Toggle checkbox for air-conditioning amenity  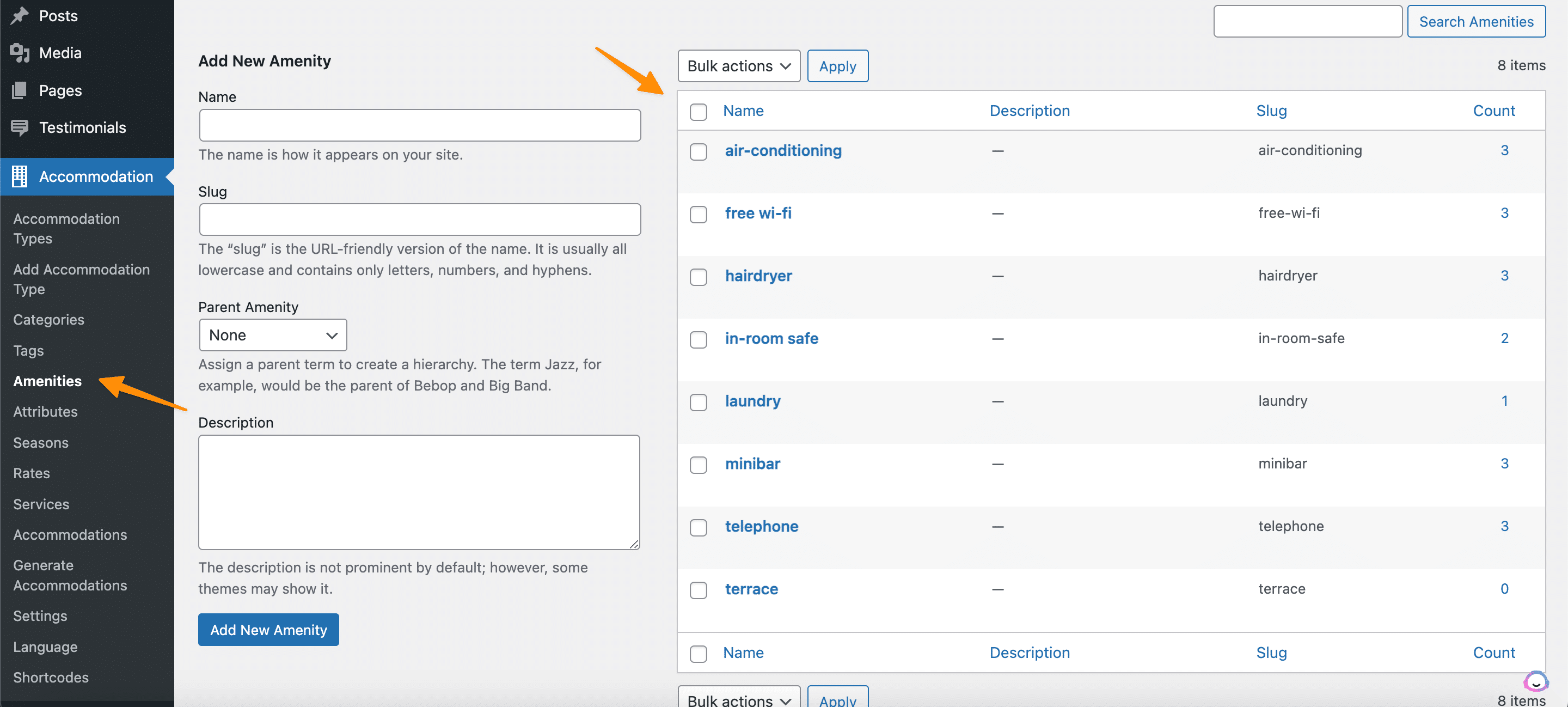click(699, 151)
